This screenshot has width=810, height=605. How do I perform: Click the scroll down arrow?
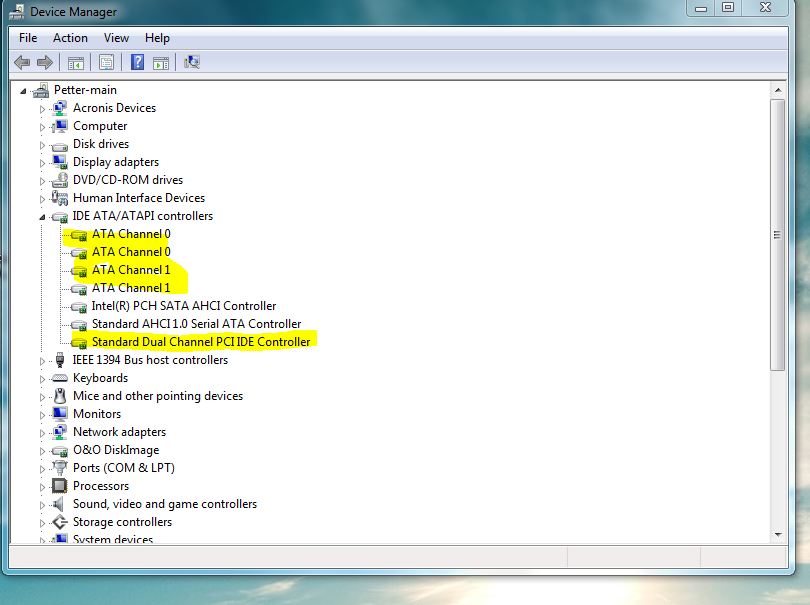[777, 535]
